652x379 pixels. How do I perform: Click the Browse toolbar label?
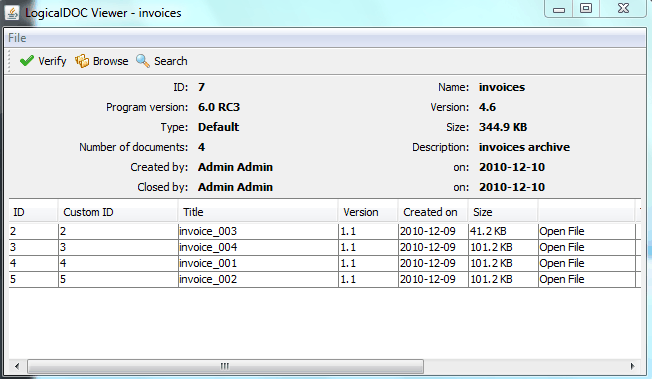(x=111, y=61)
